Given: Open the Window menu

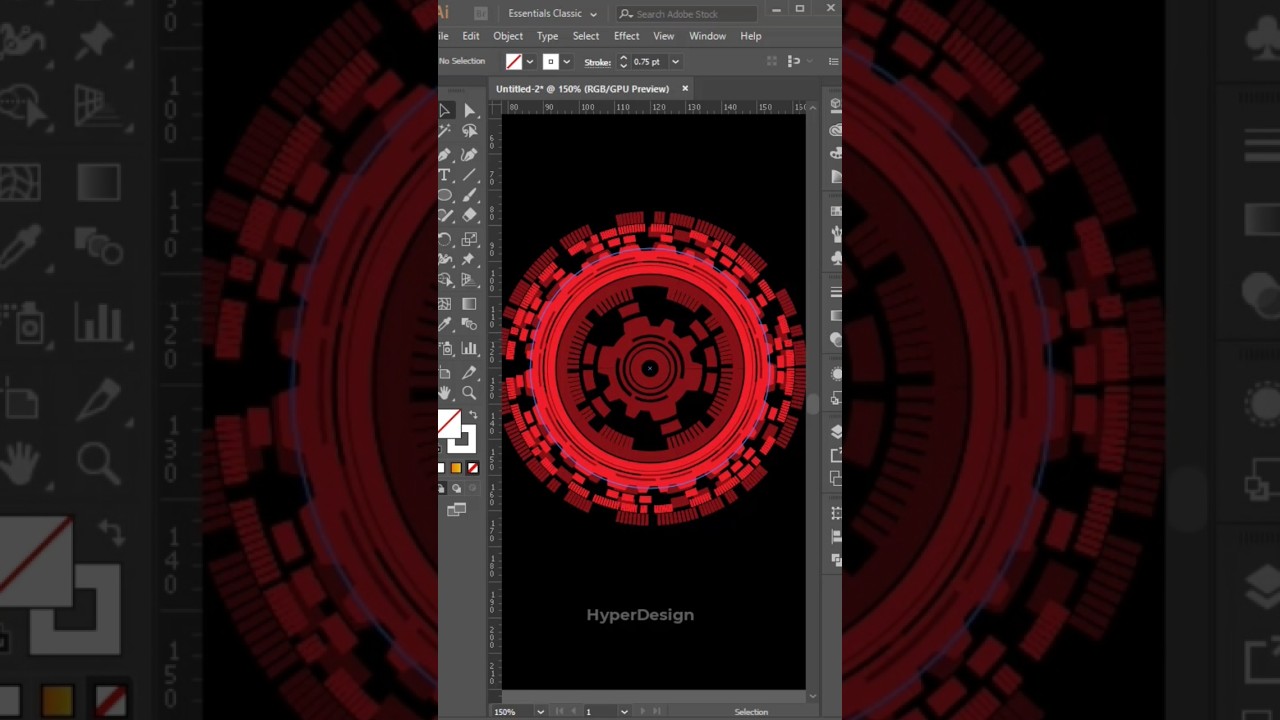Looking at the screenshot, I should pos(707,36).
